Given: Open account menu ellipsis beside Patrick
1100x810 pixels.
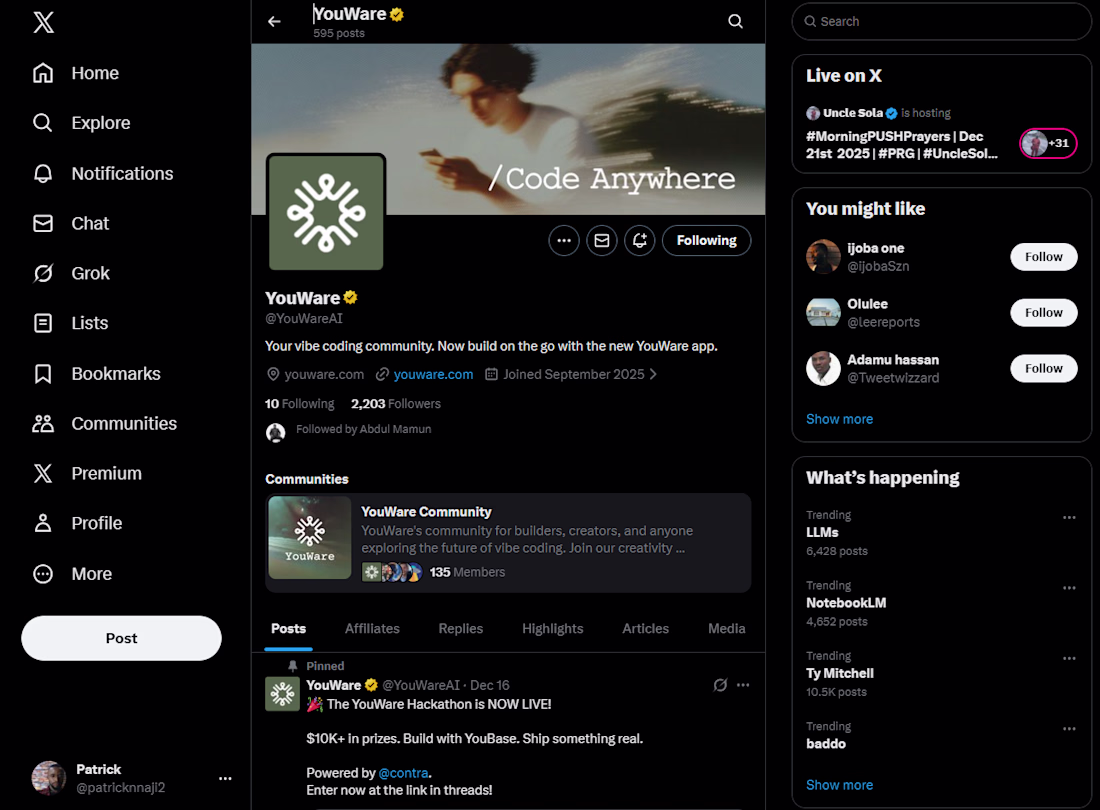Looking at the screenshot, I should point(225,778).
